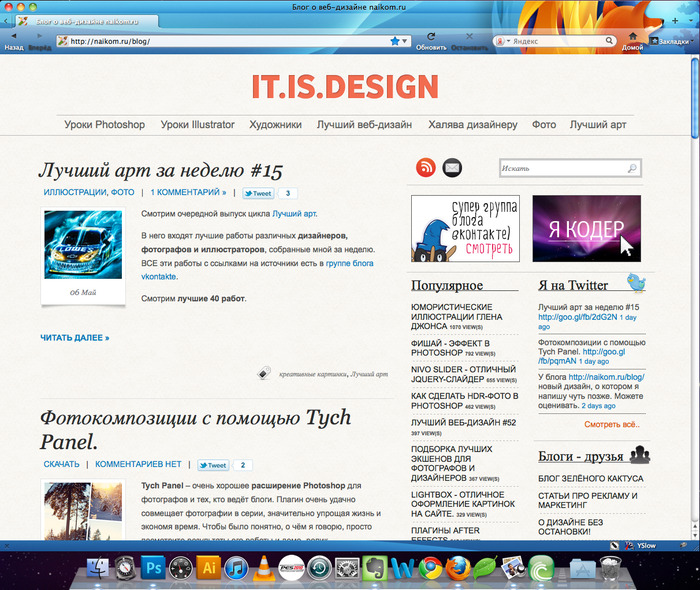Open the Trash in the dock
This screenshot has height=590, width=700.
(x=609, y=568)
